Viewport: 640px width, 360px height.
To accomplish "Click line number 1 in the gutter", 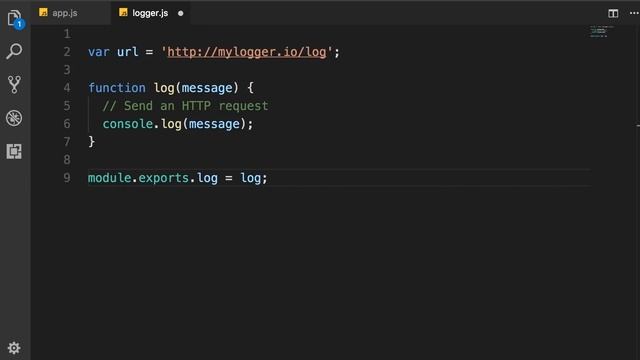I will (67, 34).
